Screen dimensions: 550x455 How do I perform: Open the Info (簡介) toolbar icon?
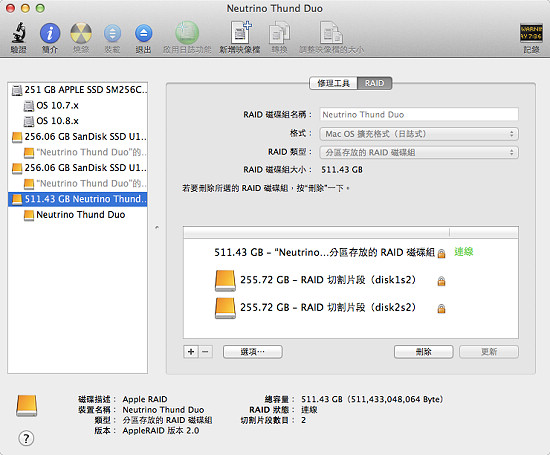tap(50, 33)
